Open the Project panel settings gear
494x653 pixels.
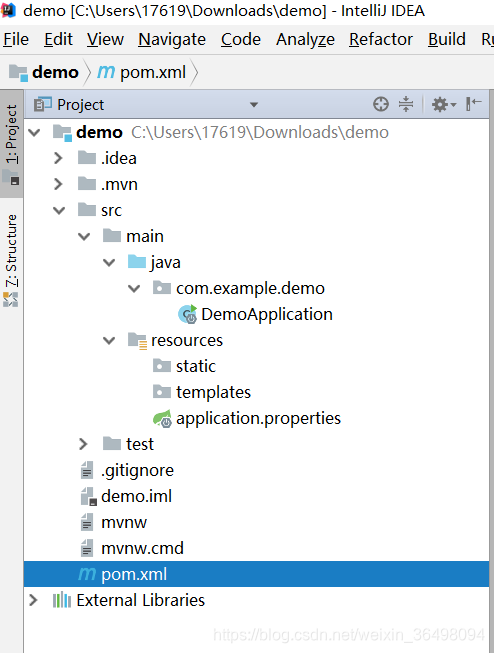pos(444,104)
